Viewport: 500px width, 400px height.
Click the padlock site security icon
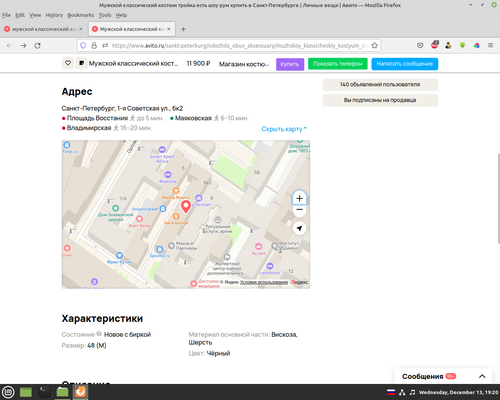pos(94,45)
